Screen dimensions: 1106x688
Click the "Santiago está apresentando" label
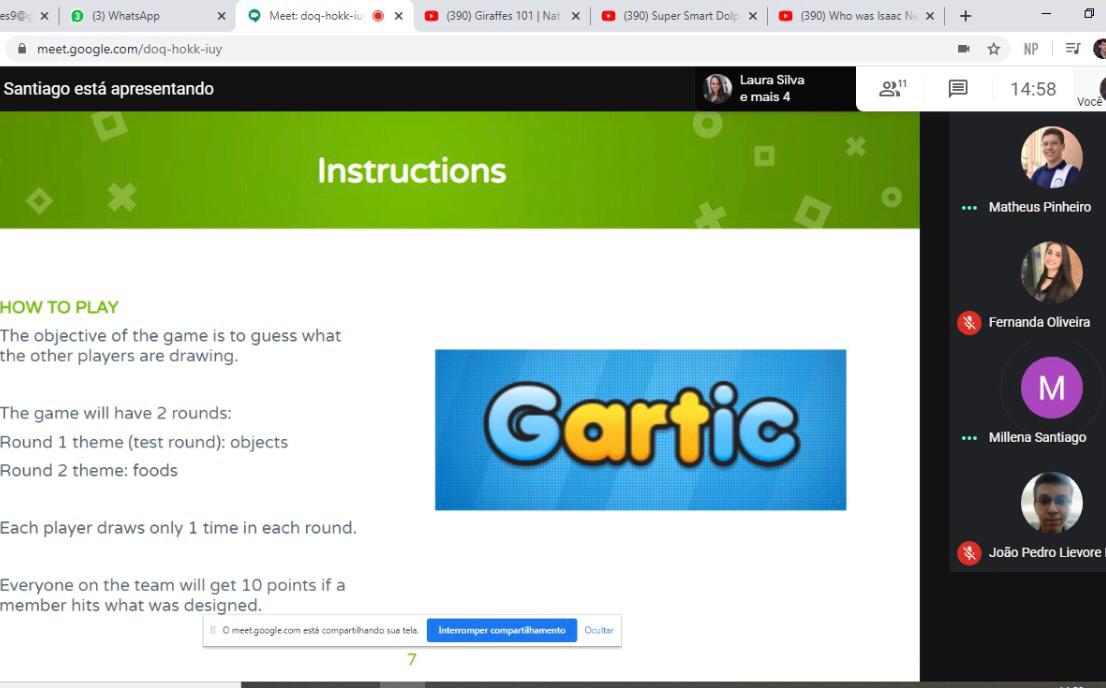(109, 89)
